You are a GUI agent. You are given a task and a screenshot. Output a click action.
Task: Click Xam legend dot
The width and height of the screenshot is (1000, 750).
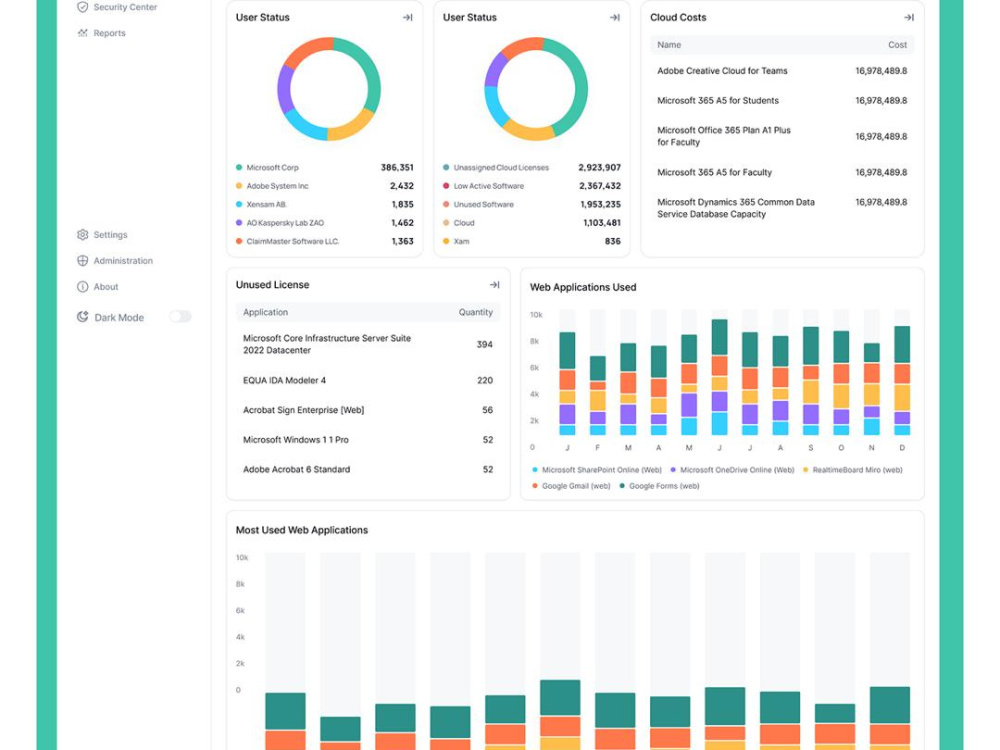click(446, 241)
